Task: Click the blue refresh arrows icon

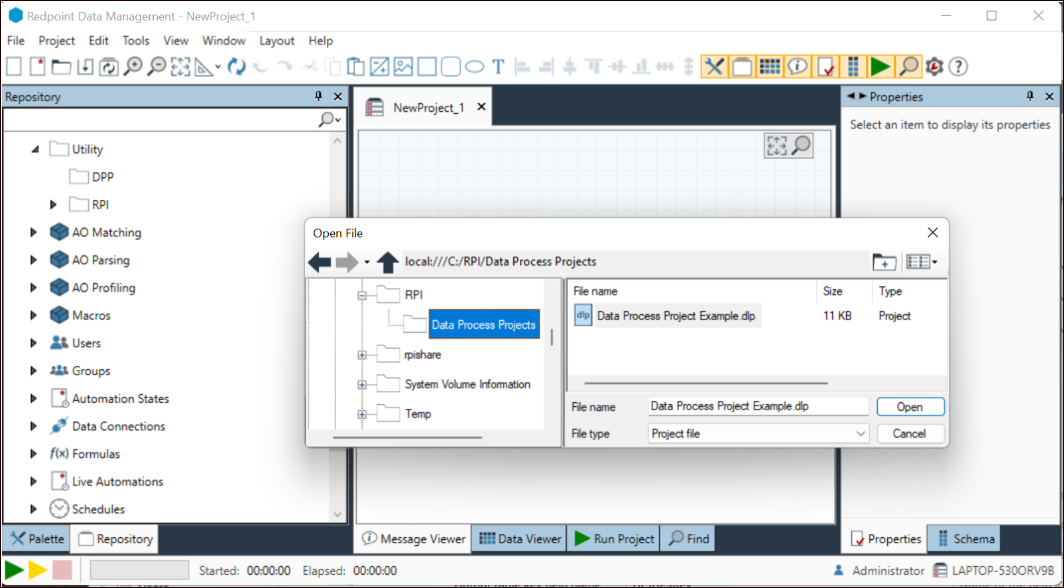Action: point(236,67)
